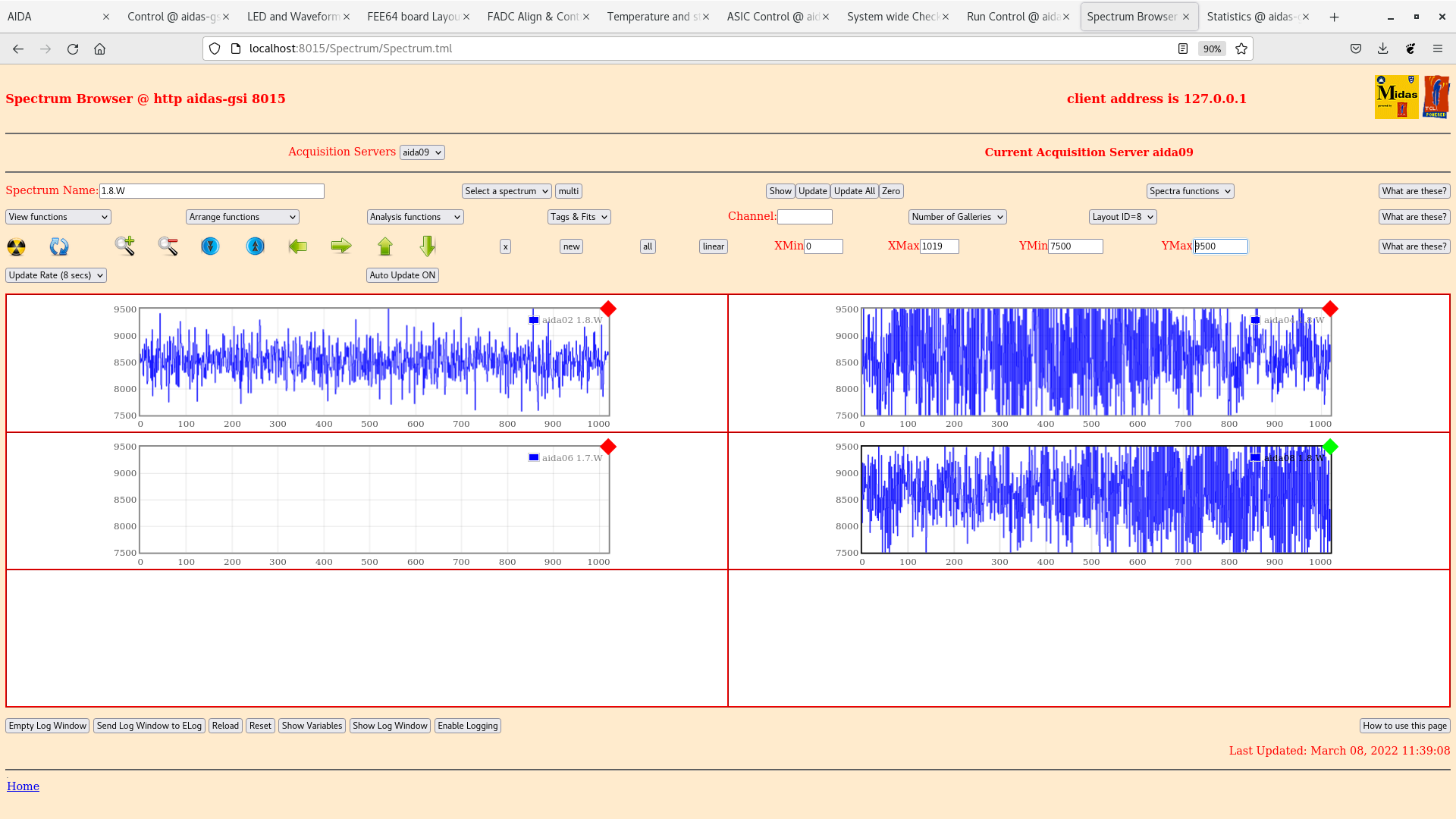The image size is (1456, 819).
Task: Expand the Update Rate (8 secs) dropdown
Action: click(56, 275)
